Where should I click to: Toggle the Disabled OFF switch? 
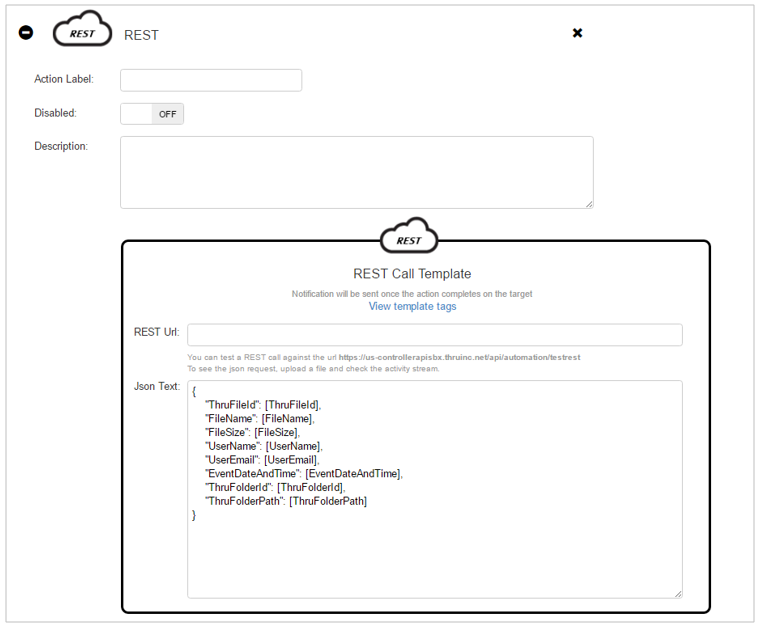point(152,114)
